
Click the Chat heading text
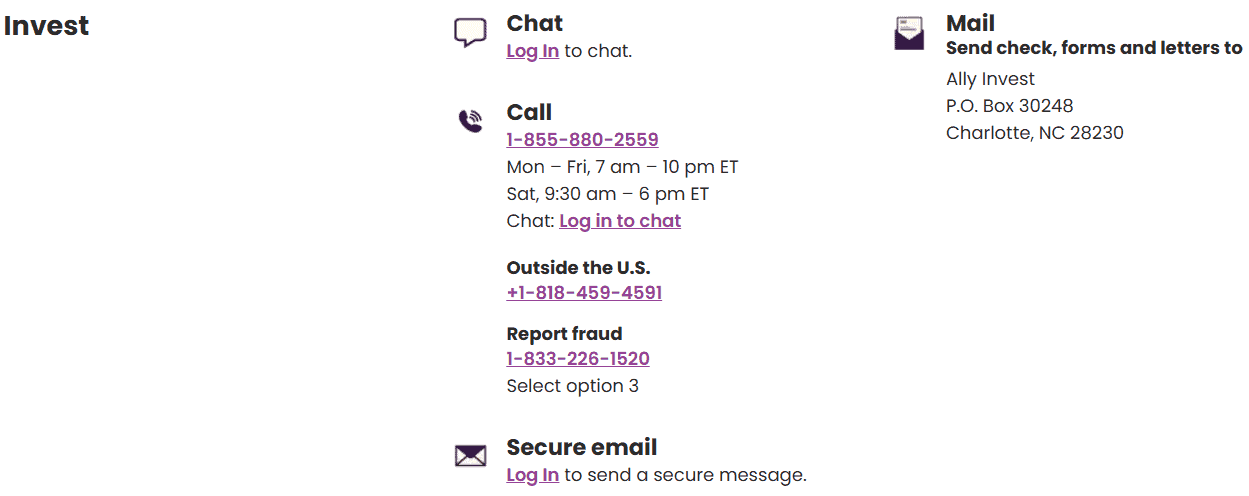click(x=534, y=23)
